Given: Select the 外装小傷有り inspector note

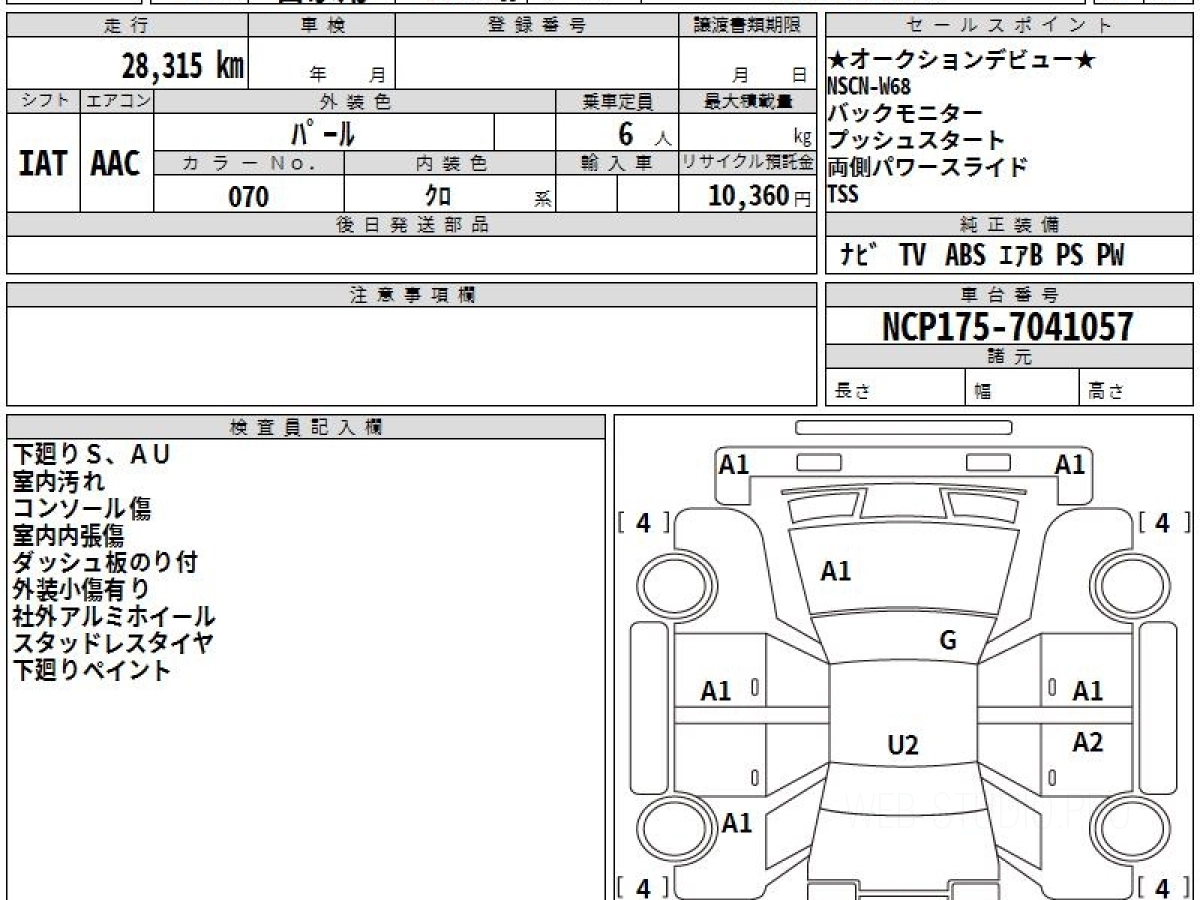Looking at the screenshot, I should [81, 590].
